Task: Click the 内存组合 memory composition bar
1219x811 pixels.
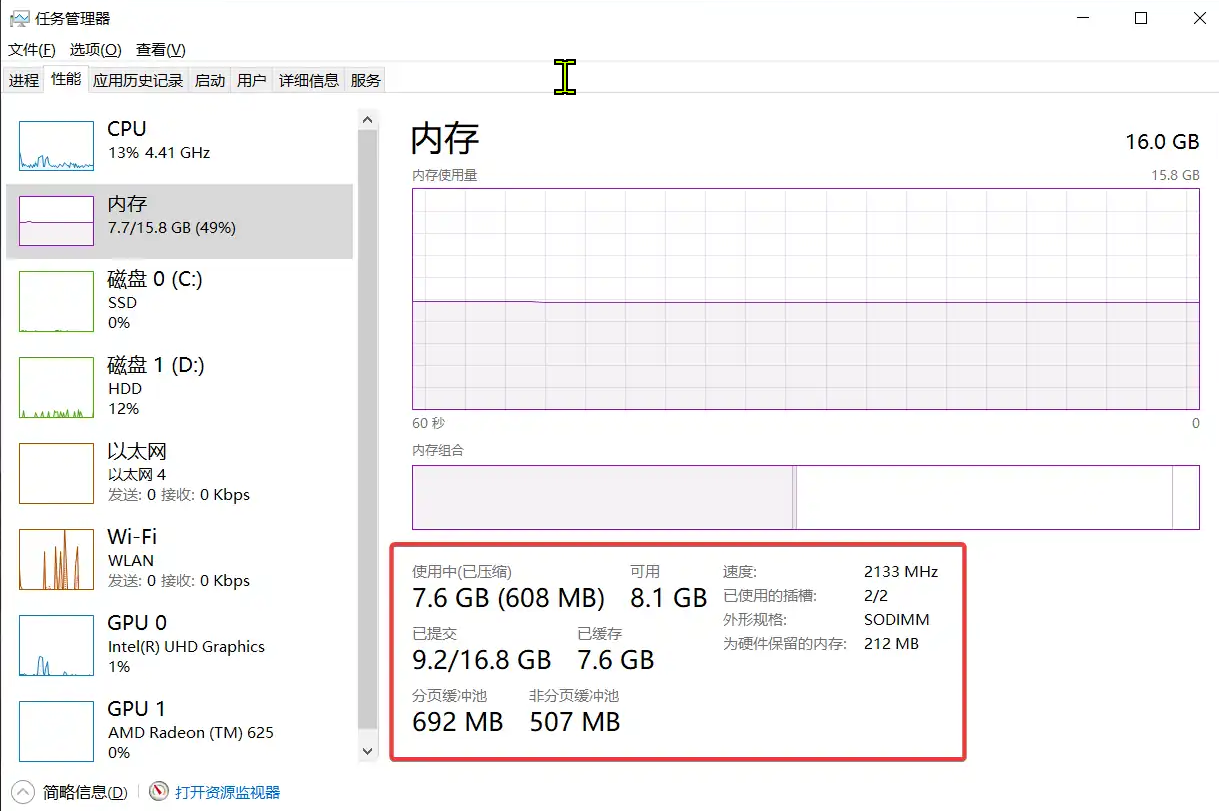Action: pyautogui.click(x=805, y=497)
